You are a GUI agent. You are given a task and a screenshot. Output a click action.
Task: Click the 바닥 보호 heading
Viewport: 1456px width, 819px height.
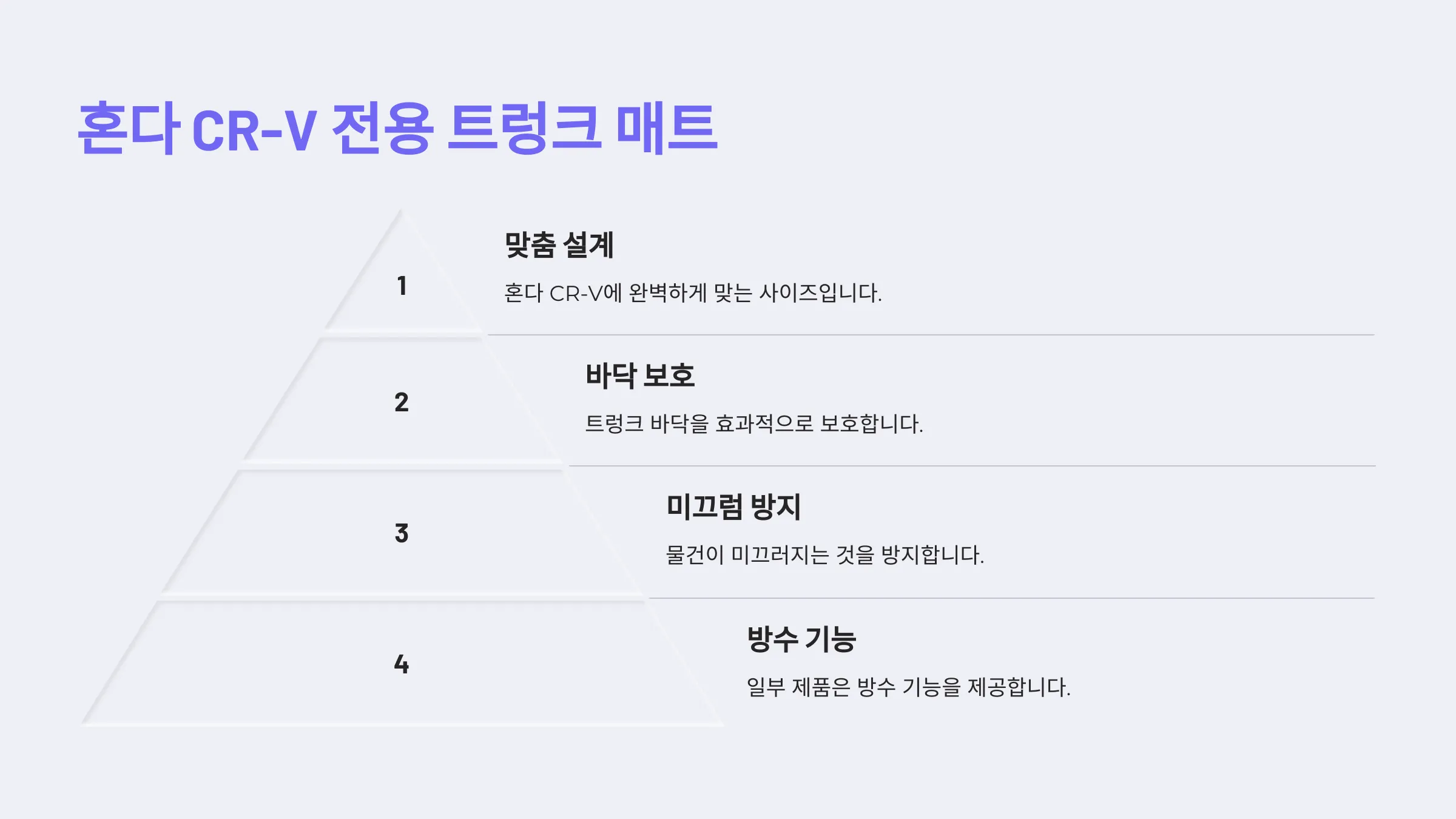640,376
